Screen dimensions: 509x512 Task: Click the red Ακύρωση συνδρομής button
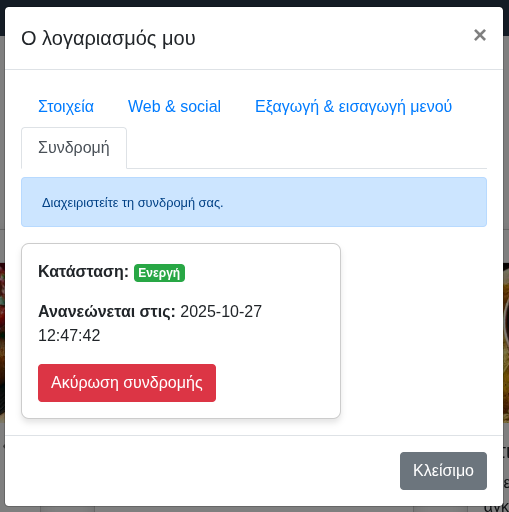pyautogui.click(x=127, y=383)
